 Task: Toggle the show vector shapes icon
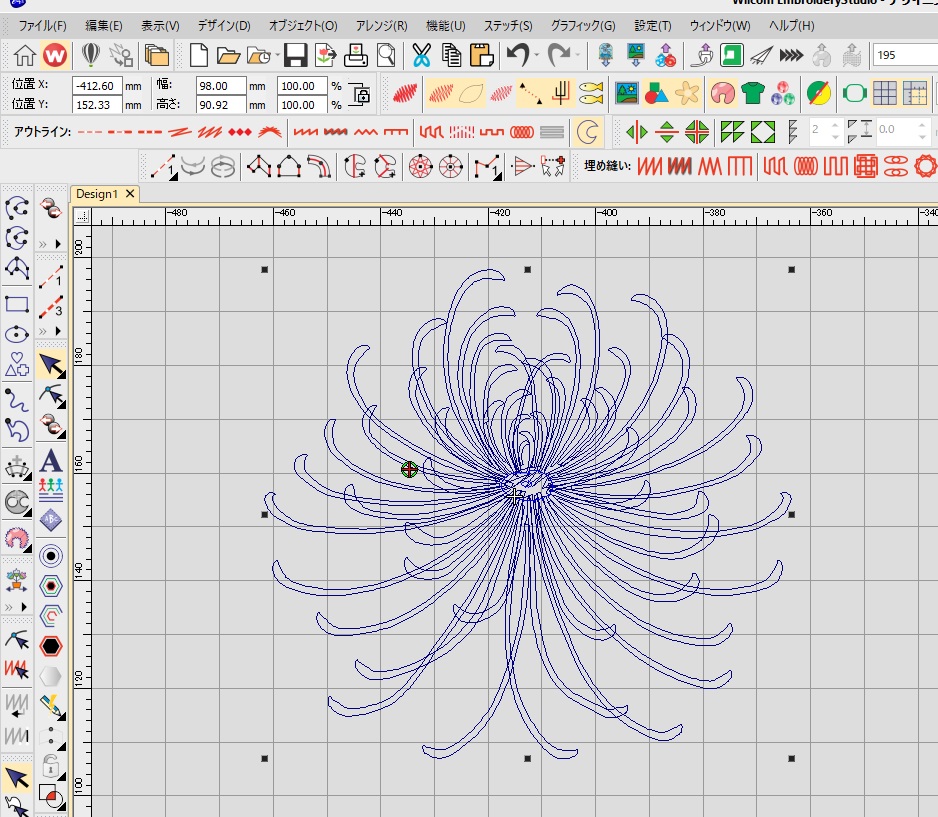pos(656,93)
